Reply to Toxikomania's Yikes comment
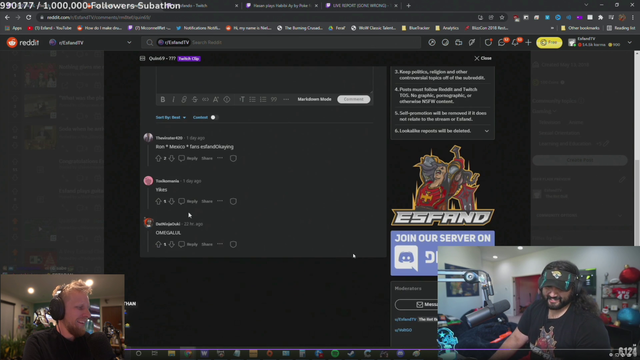 pos(188,201)
